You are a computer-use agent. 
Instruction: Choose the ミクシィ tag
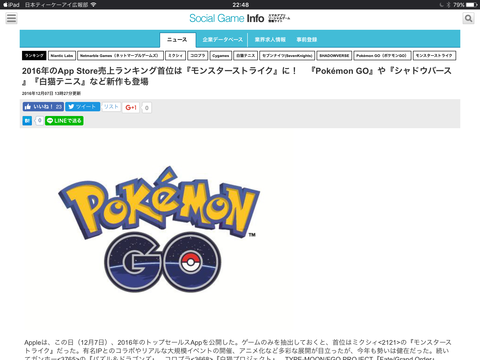click(175, 56)
